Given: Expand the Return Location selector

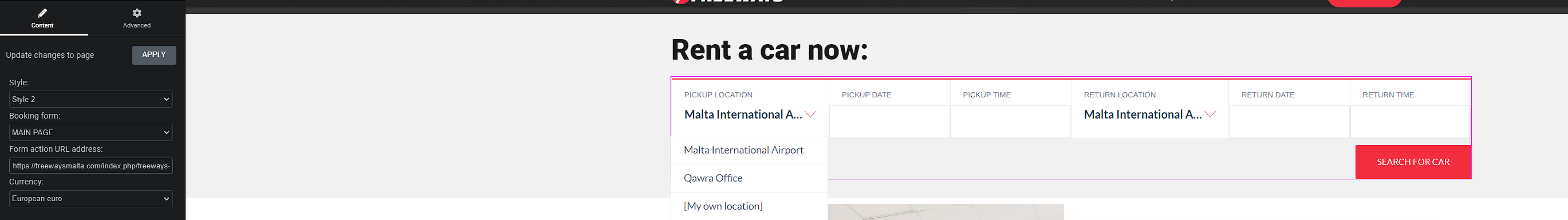Looking at the screenshot, I should click(1149, 109).
